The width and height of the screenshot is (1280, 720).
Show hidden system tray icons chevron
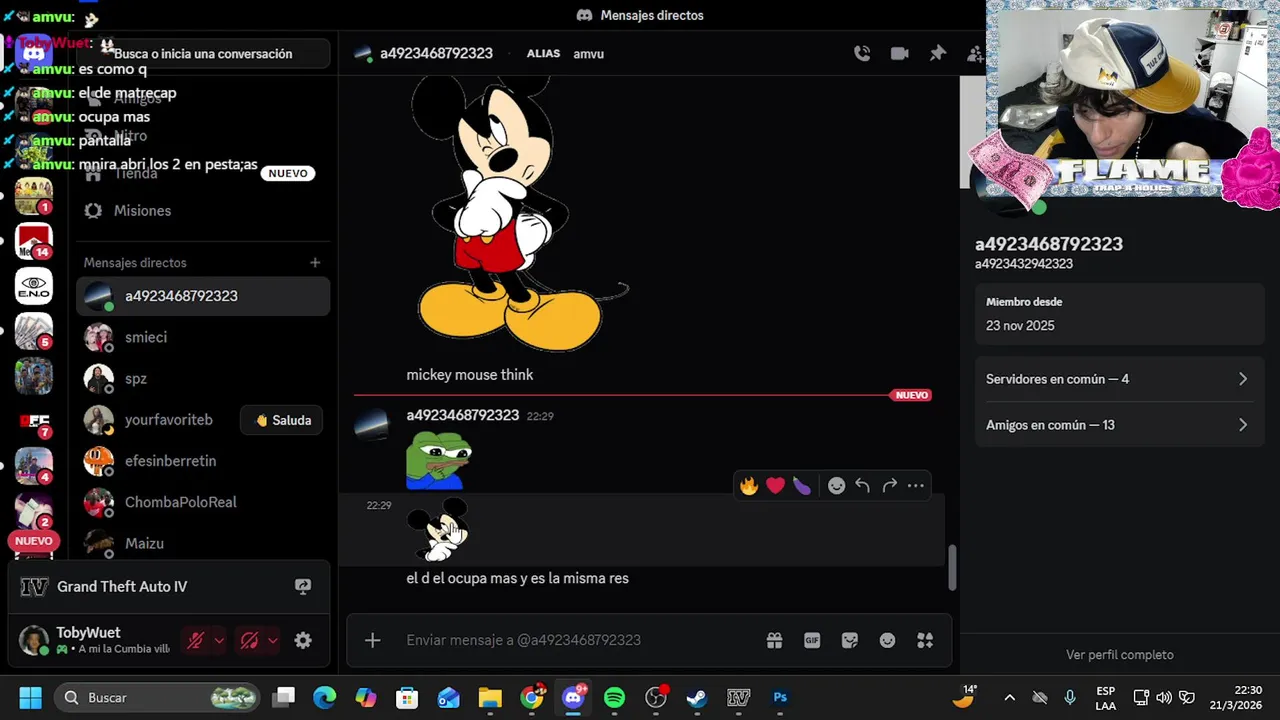1009,698
